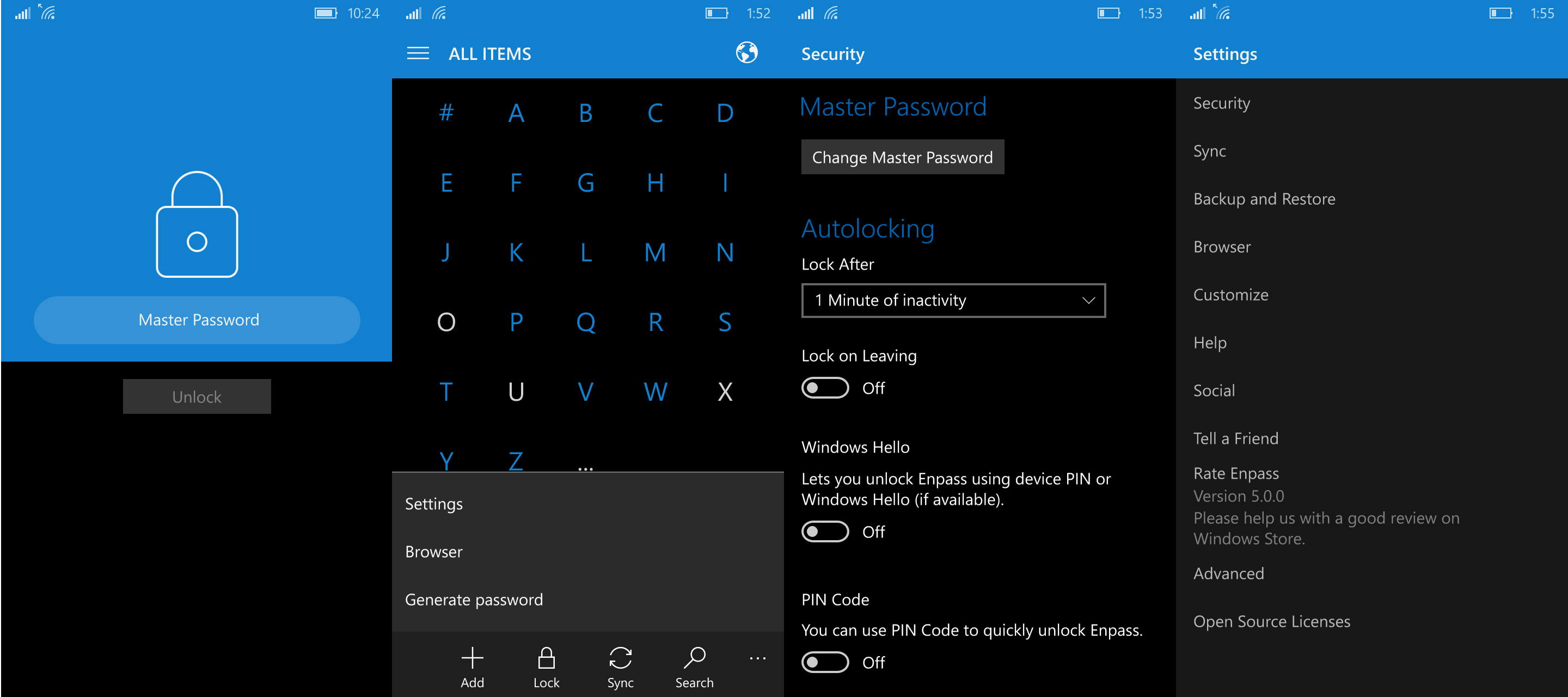Viewport: 1568px width, 697px height.
Task: Jump to letter A in index
Action: [x=516, y=113]
